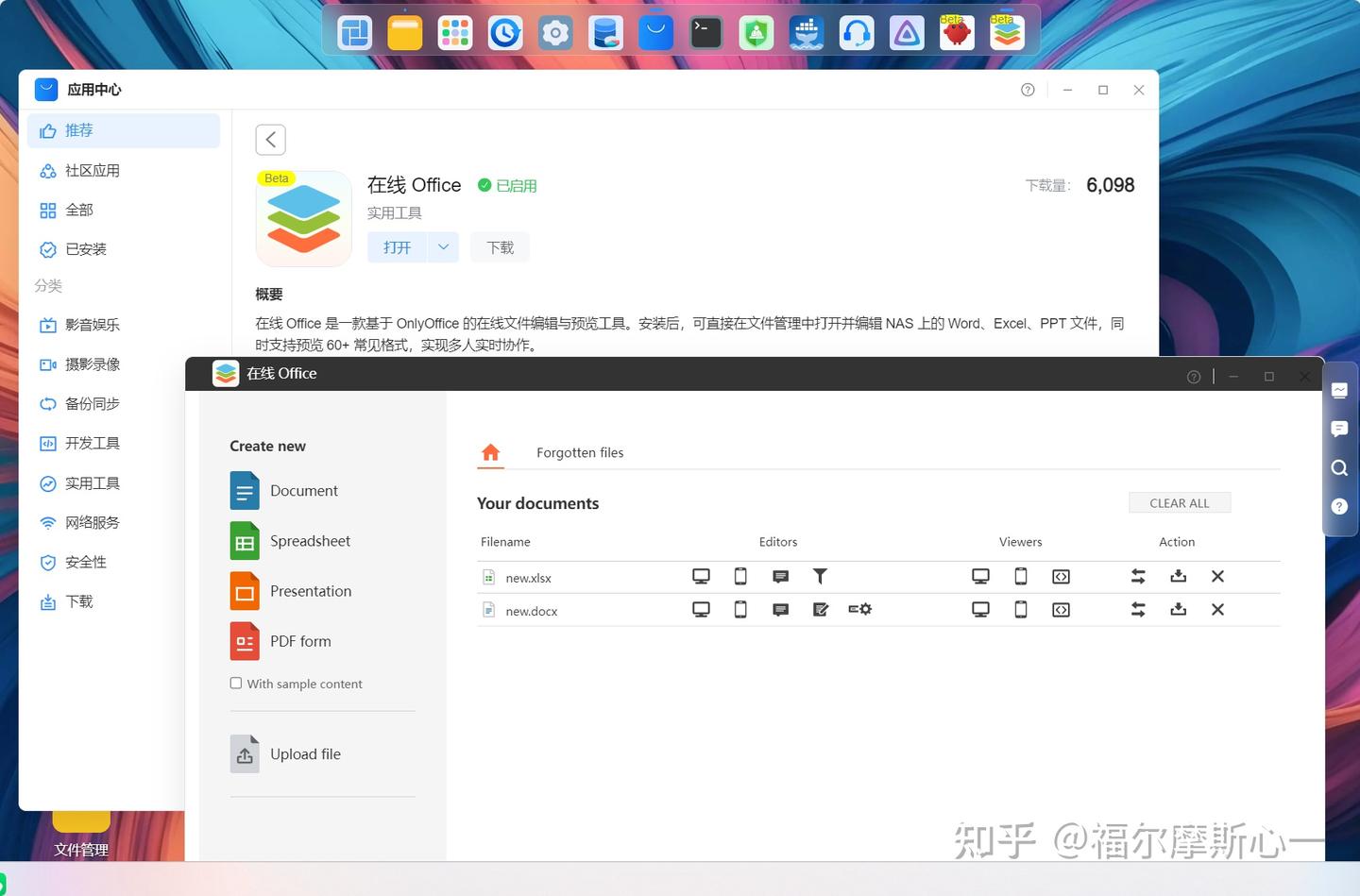Open new.docx in the mobile editor
Image resolution: width=1360 pixels, height=896 pixels.
(740, 609)
